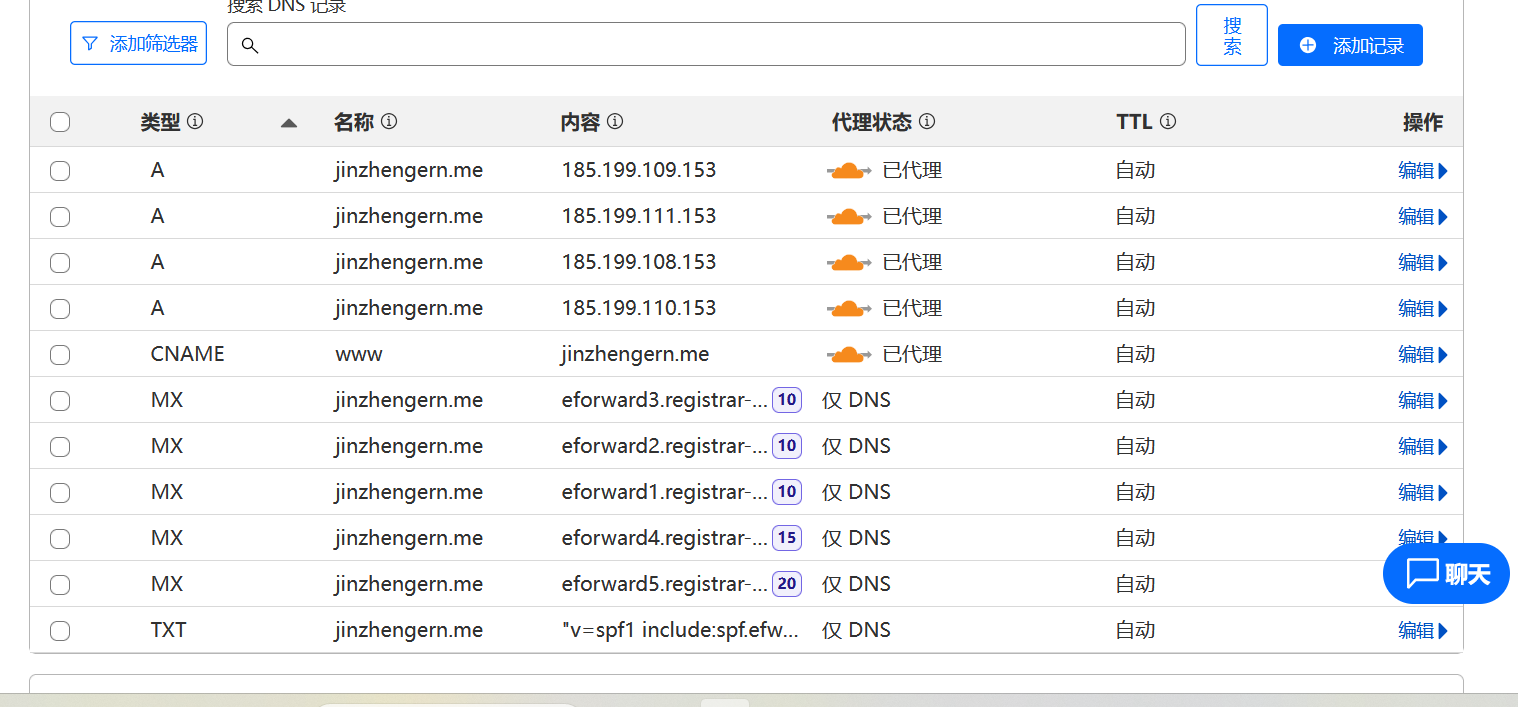Screen dimensions: 1518x707
Task: Open the 添加筛选器 filter button
Action: (138, 43)
